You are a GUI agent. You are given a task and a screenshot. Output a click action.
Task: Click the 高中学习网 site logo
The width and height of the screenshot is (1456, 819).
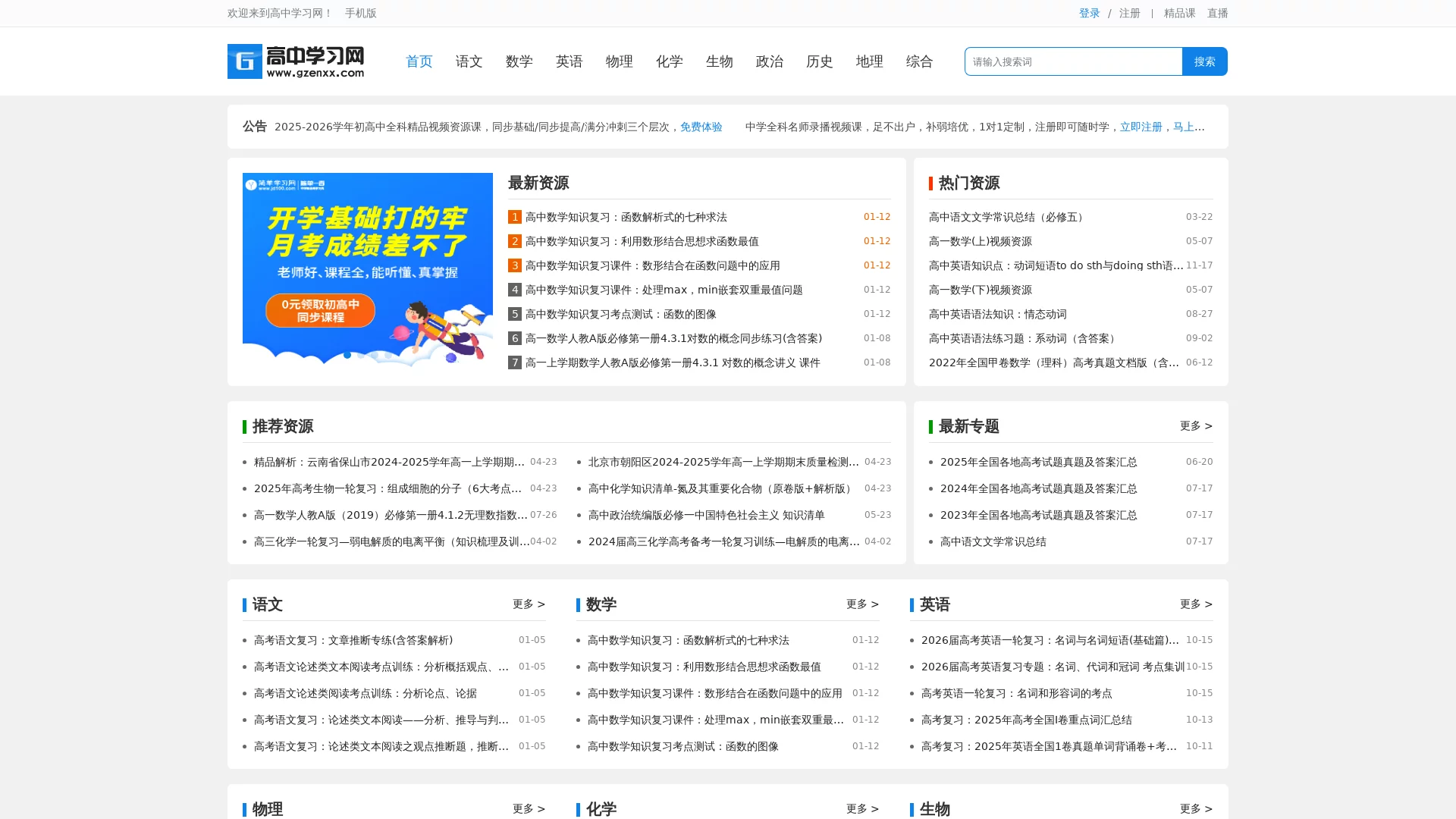[x=296, y=61]
